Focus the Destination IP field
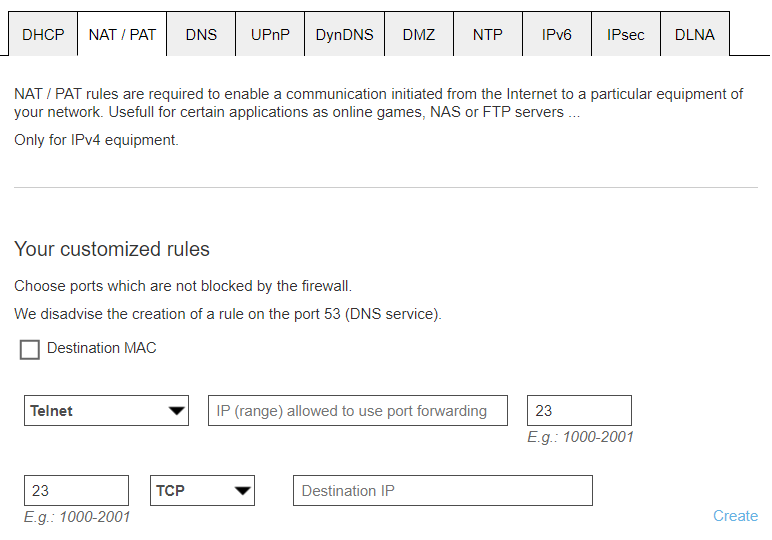 tap(442, 491)
